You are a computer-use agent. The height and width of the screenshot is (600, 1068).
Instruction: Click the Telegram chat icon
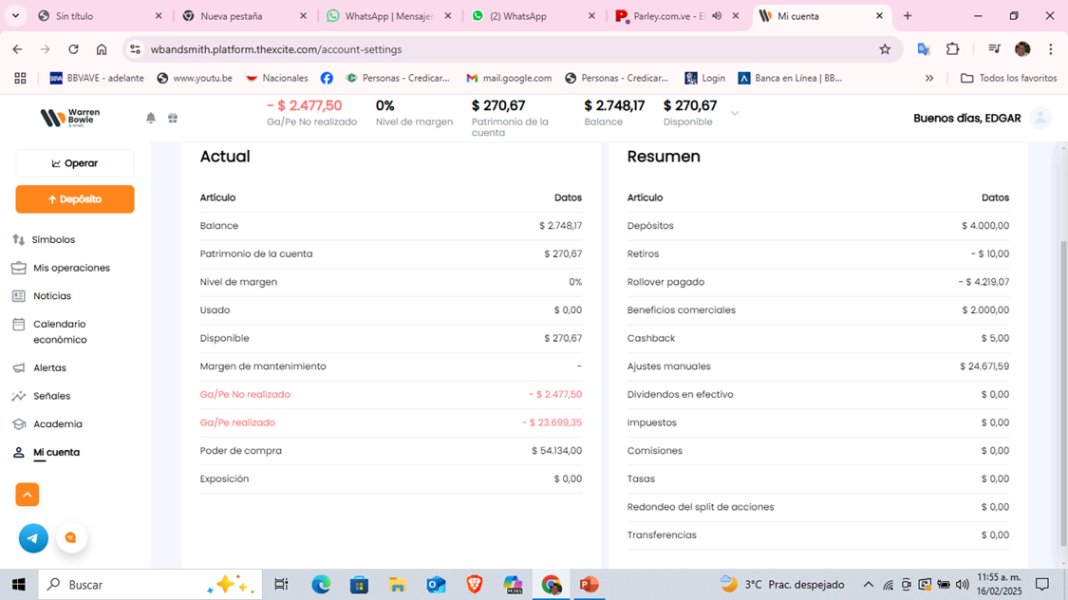(x=33, y=538)
